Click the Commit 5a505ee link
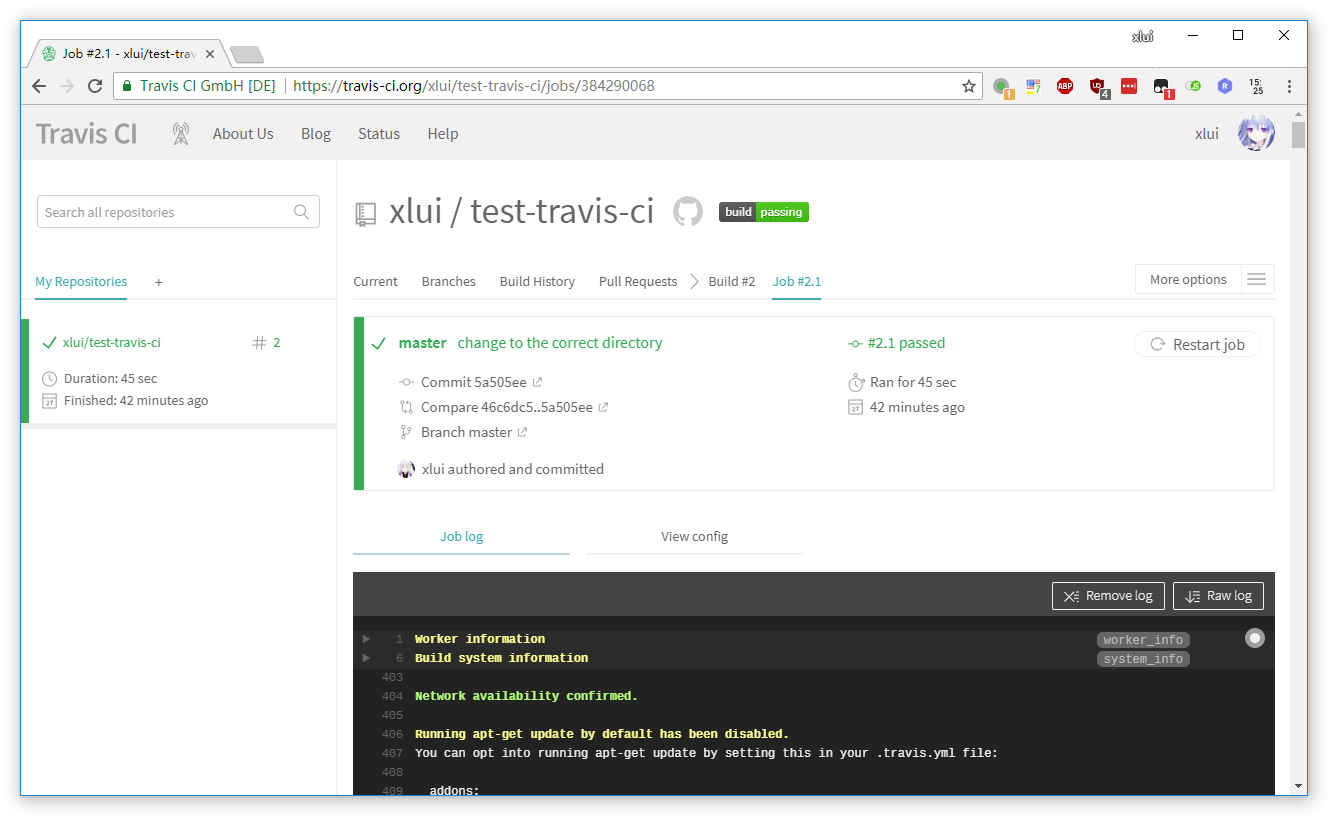Viewport: 1328px width, 816px height. click(473, 382)
